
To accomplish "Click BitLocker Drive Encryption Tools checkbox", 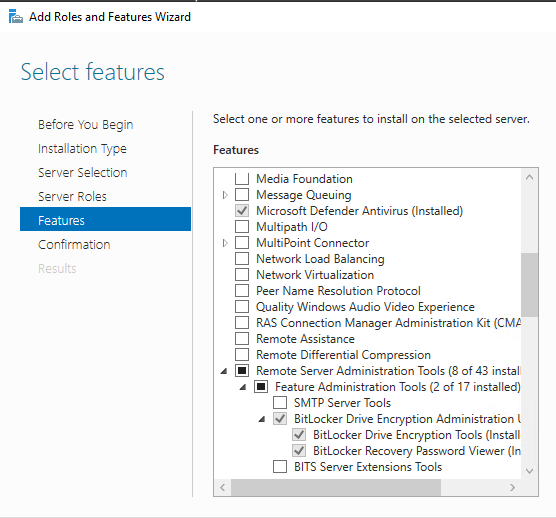I will [x=299, y=435].
